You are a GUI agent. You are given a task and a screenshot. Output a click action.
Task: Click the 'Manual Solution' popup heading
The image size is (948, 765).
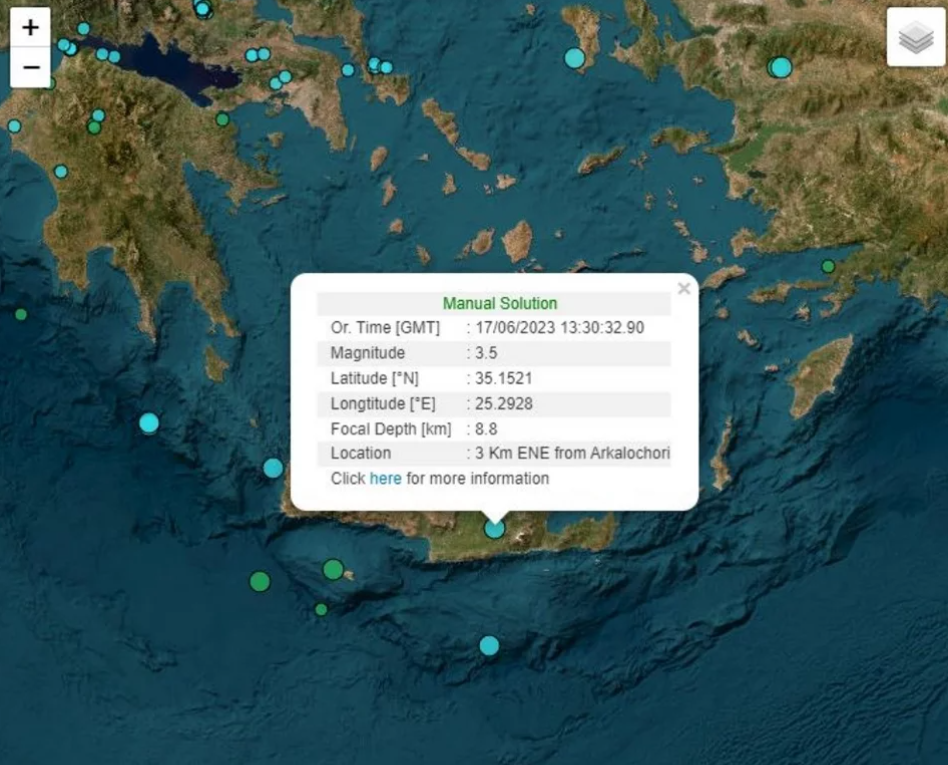(500, 303)
